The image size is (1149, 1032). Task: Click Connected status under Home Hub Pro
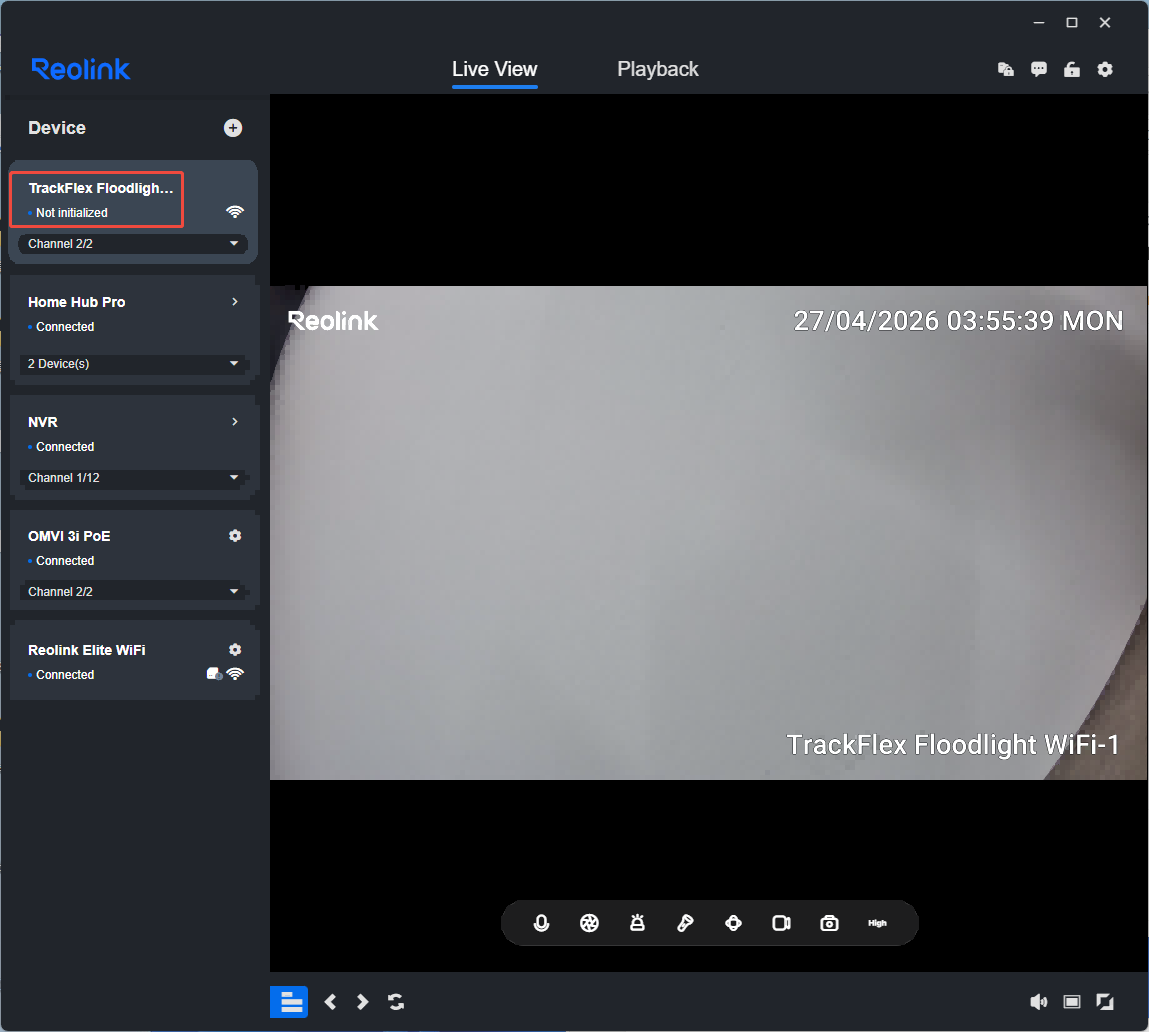click(x=65, y=327)
